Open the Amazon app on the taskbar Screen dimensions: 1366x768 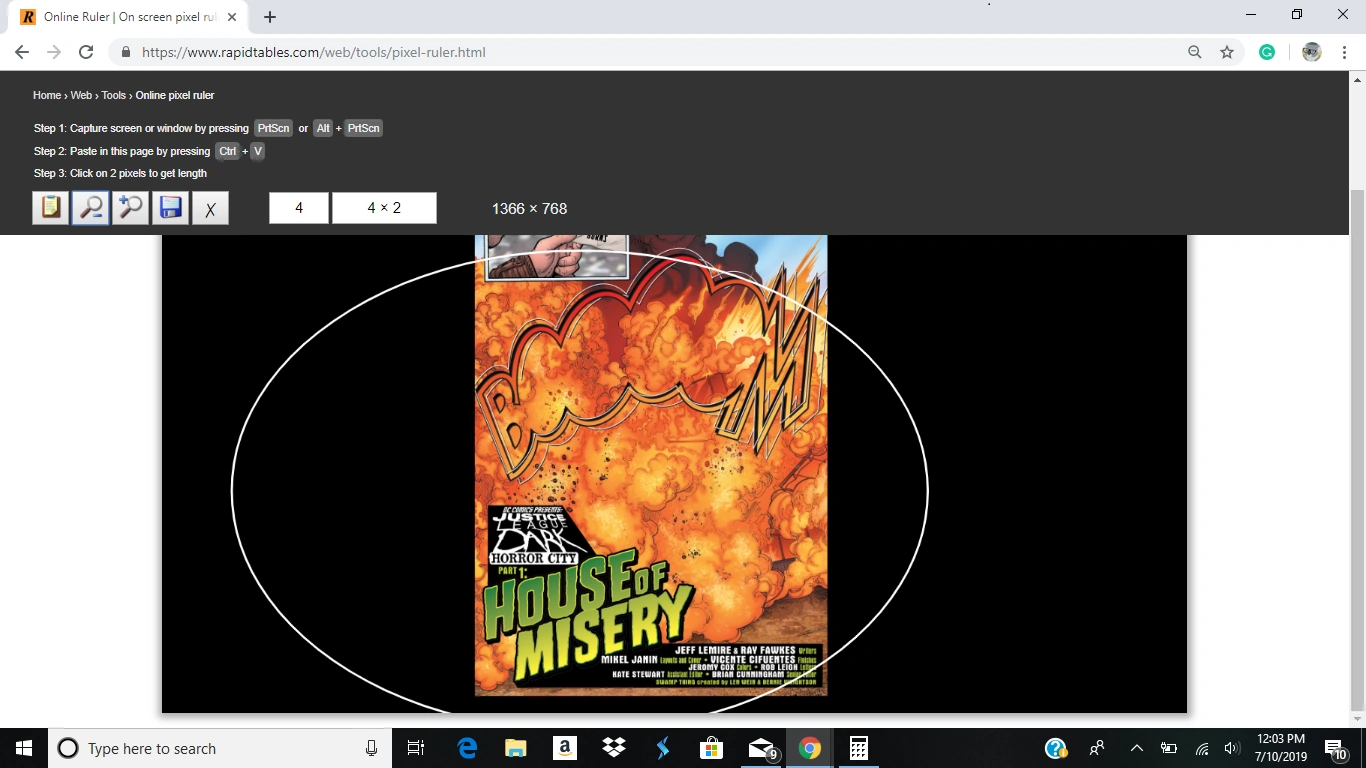[x=564, y=748]
